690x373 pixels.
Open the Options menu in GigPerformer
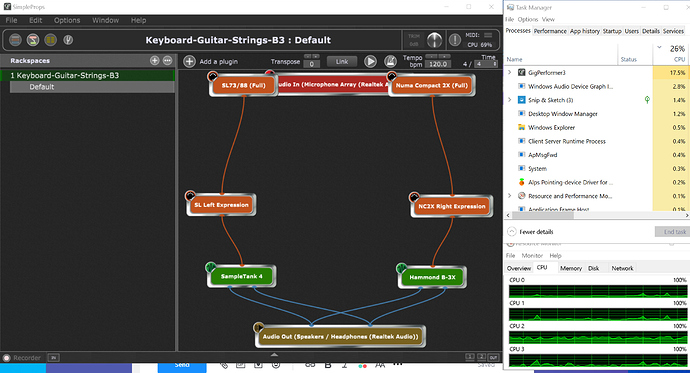coord(67,20)
